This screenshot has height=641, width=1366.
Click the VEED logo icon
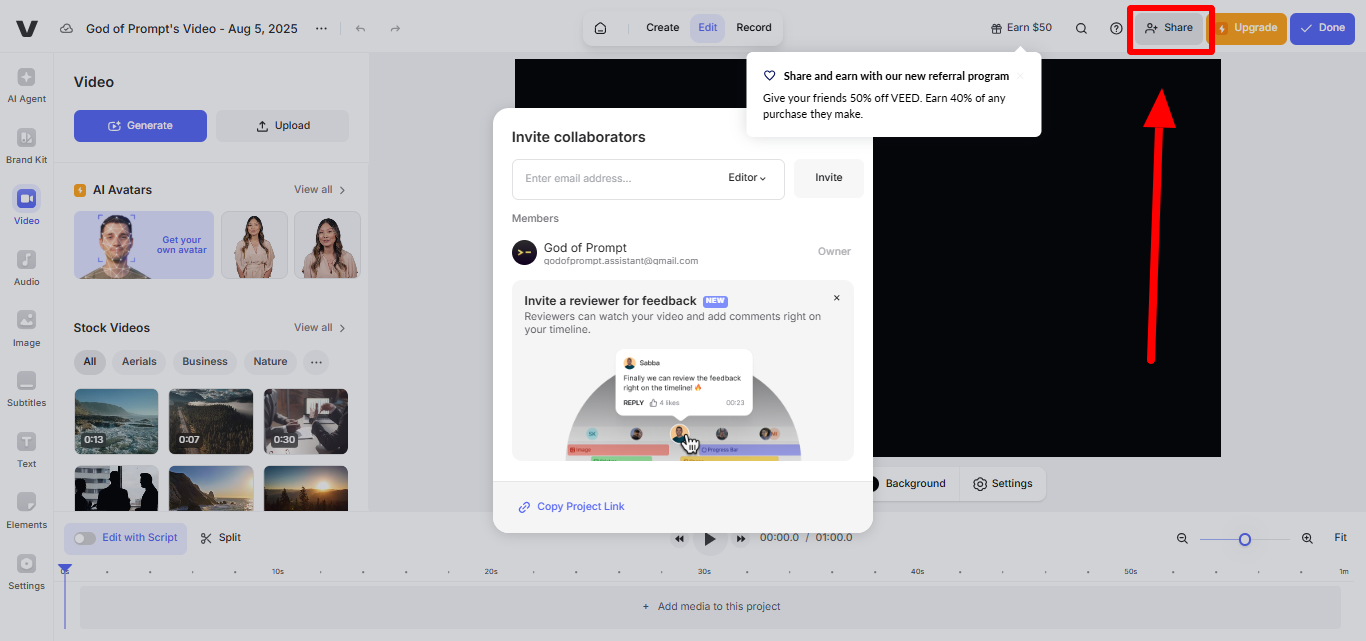click(x=27, y=29)
